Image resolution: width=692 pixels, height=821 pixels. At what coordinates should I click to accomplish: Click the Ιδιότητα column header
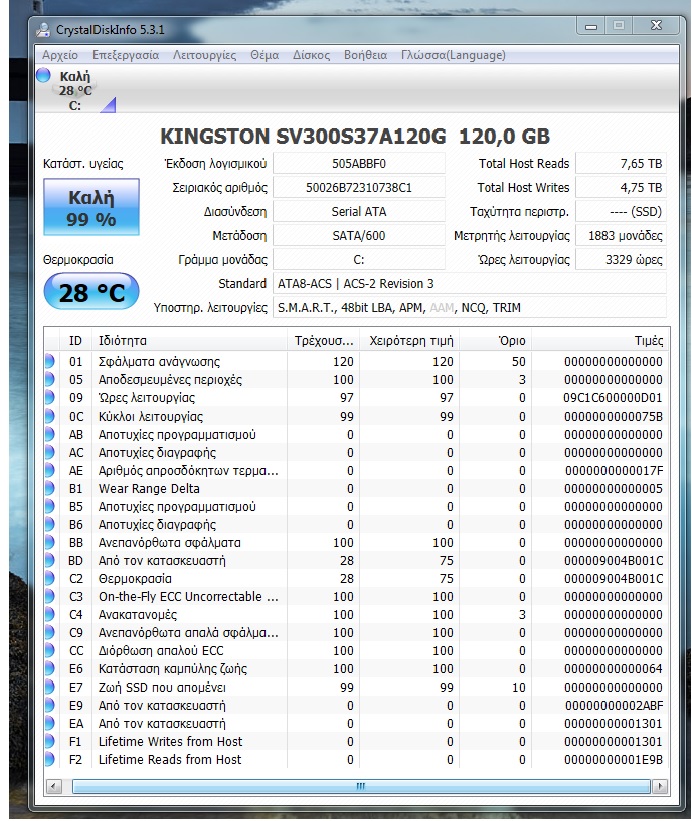coord(189,341)
